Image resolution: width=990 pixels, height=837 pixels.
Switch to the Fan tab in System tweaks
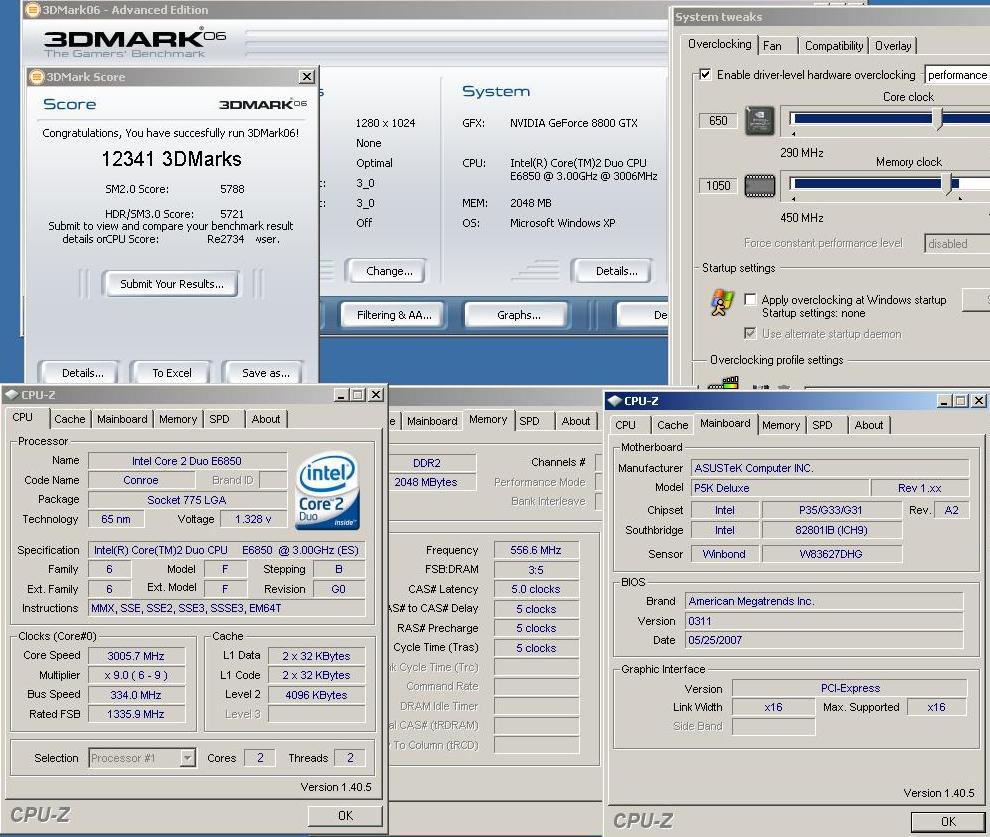pos(772,45)
